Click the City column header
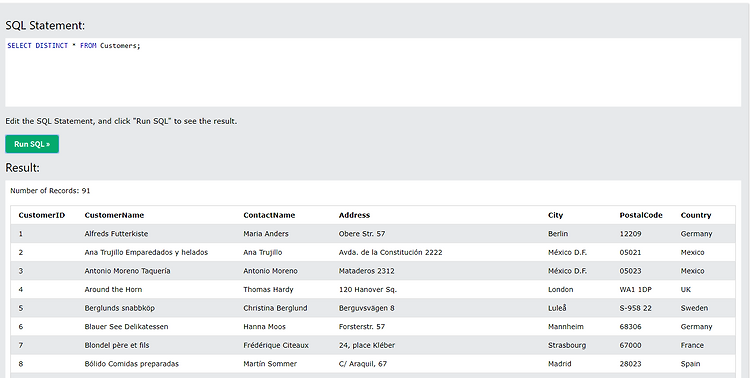The image size is (750, 378). click(x=555, y=215)
